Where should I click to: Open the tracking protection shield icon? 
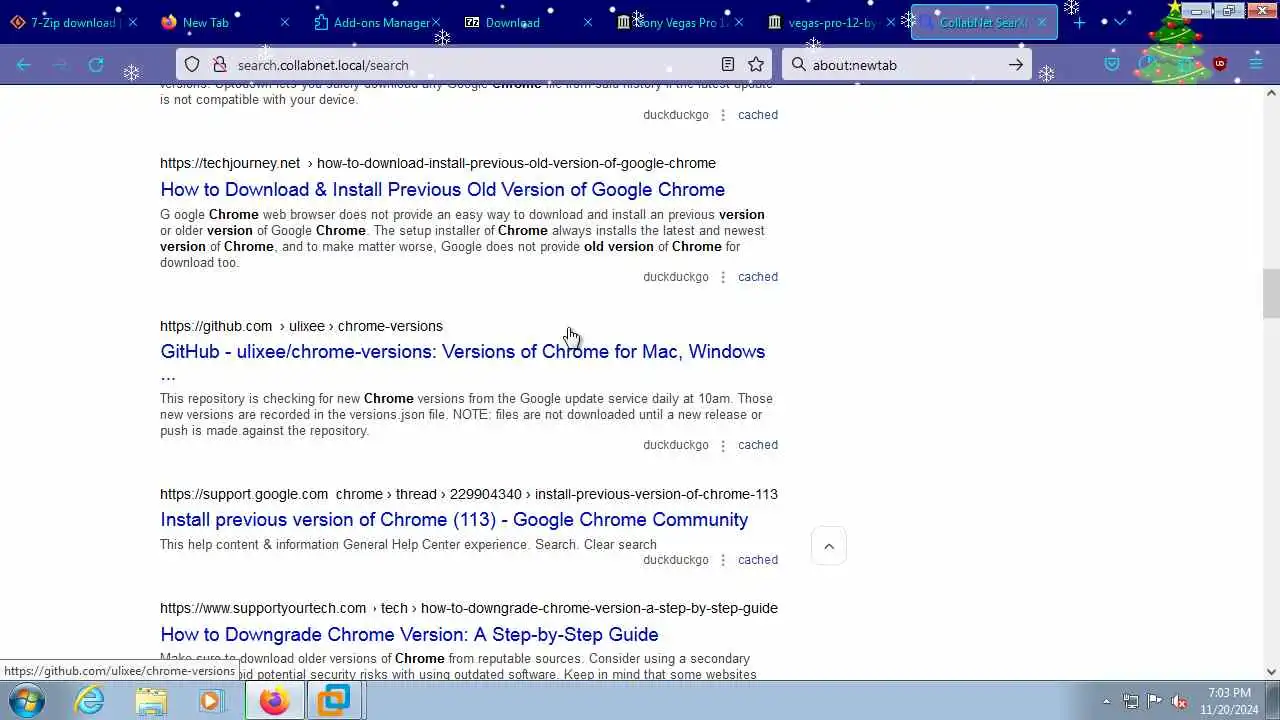pos(192,65)
